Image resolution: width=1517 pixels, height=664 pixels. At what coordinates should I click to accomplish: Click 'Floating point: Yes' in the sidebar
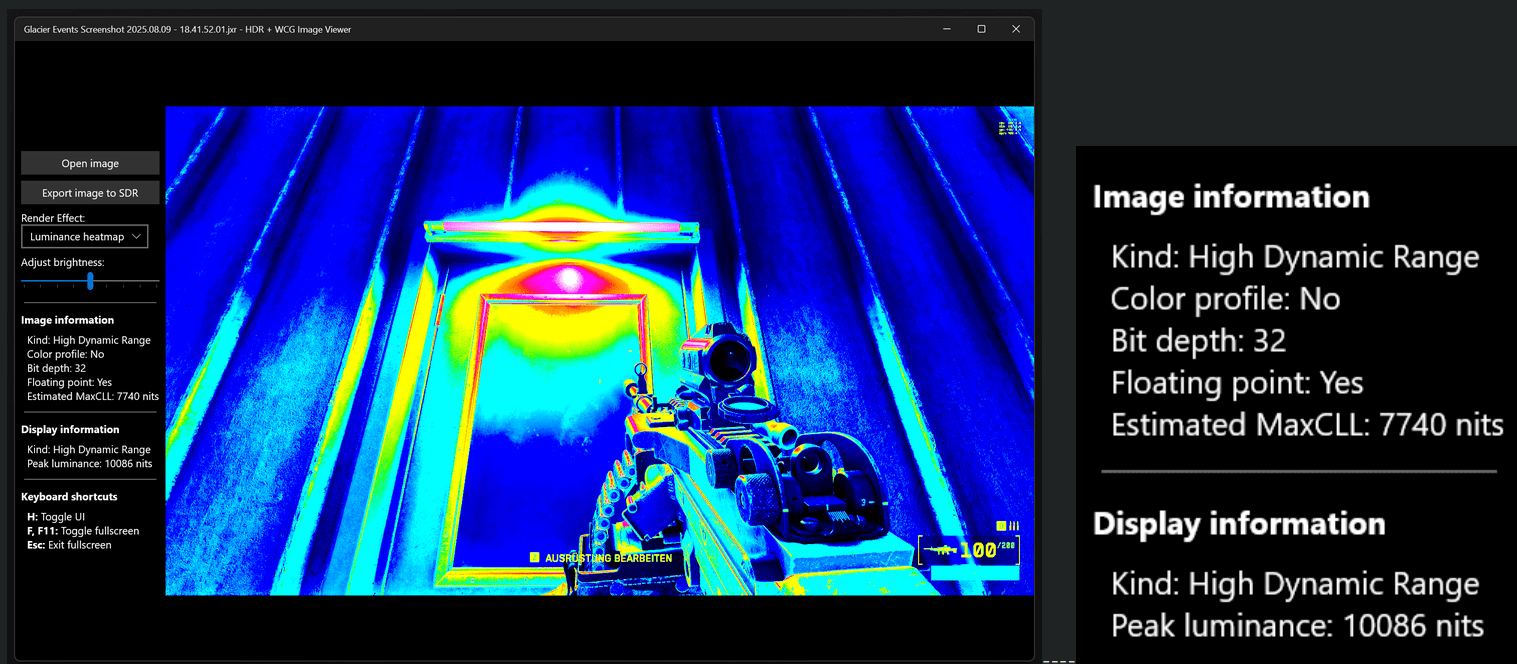69,382
